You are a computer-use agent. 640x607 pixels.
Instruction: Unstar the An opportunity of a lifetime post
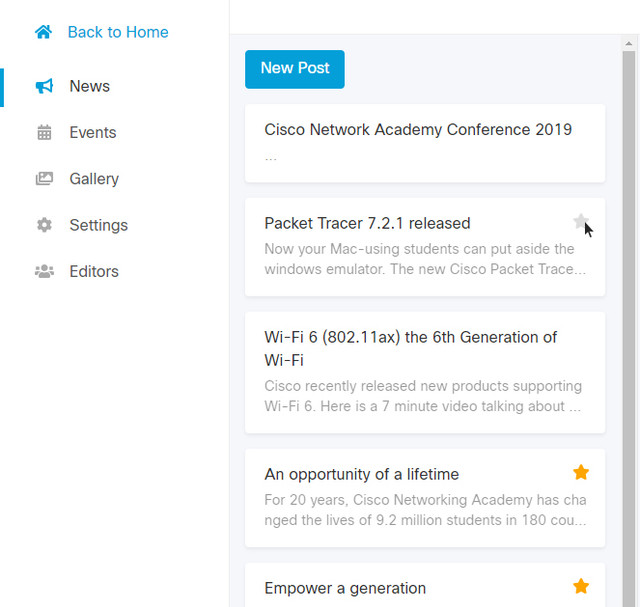(581, 472)
